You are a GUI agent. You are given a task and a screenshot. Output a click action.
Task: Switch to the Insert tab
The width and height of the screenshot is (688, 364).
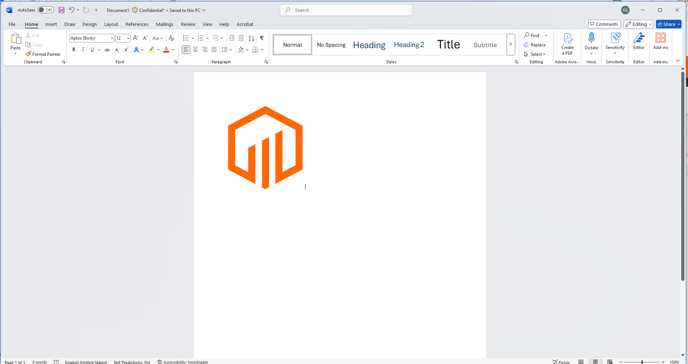[x=51, y=24]
